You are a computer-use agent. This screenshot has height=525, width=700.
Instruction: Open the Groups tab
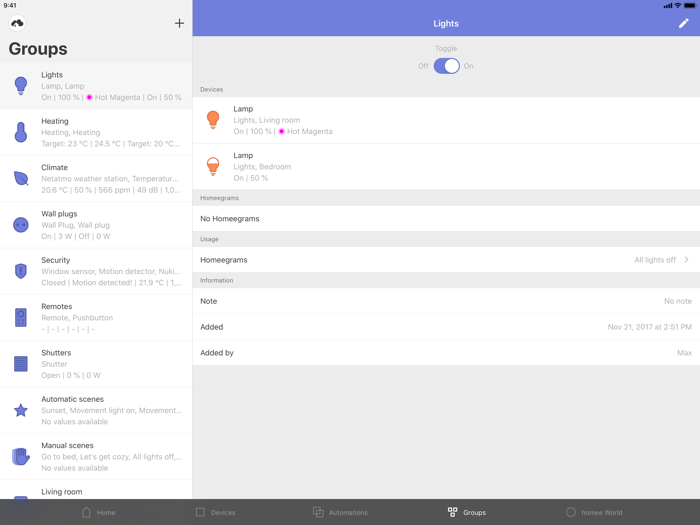click(467, 512)
